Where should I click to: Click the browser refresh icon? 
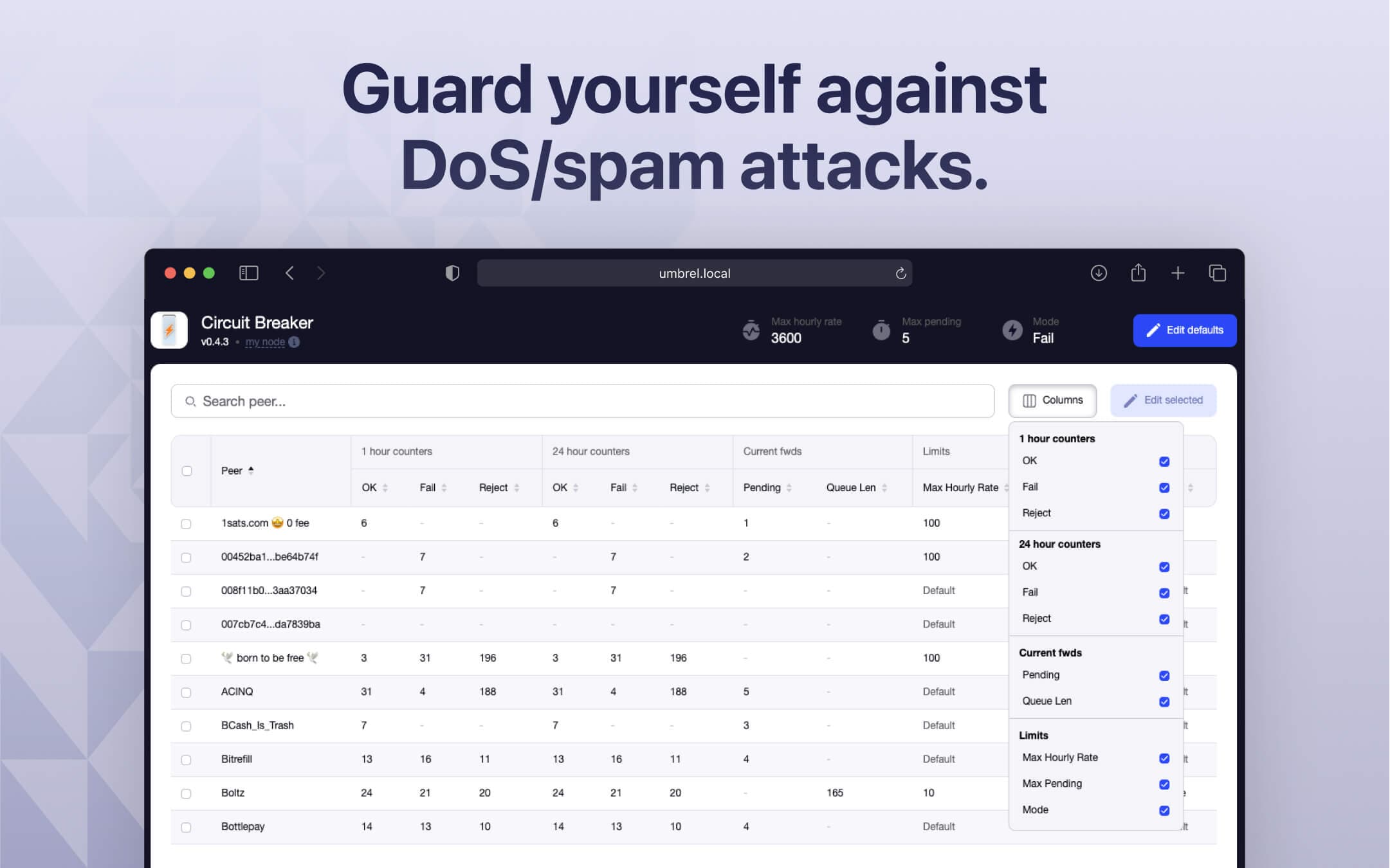point(902,273)
